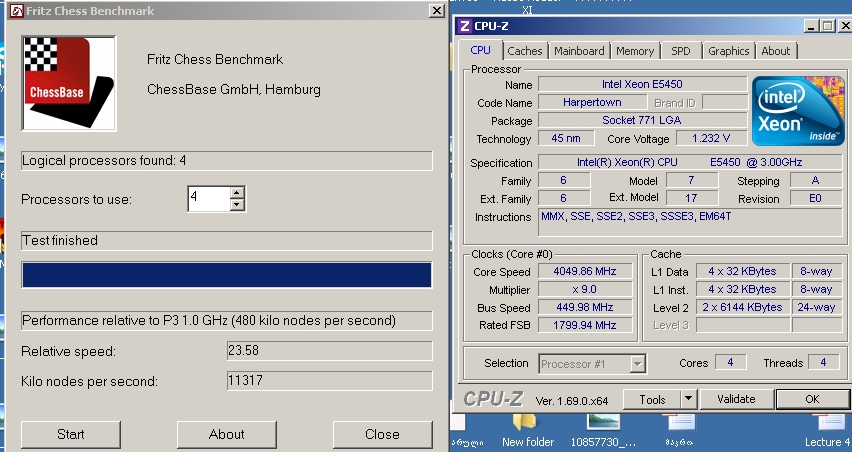Click the Multiplier x 9.0 value
Image resolution: width=852 pixels, height=452 pixels.
(x=585, y=290)
